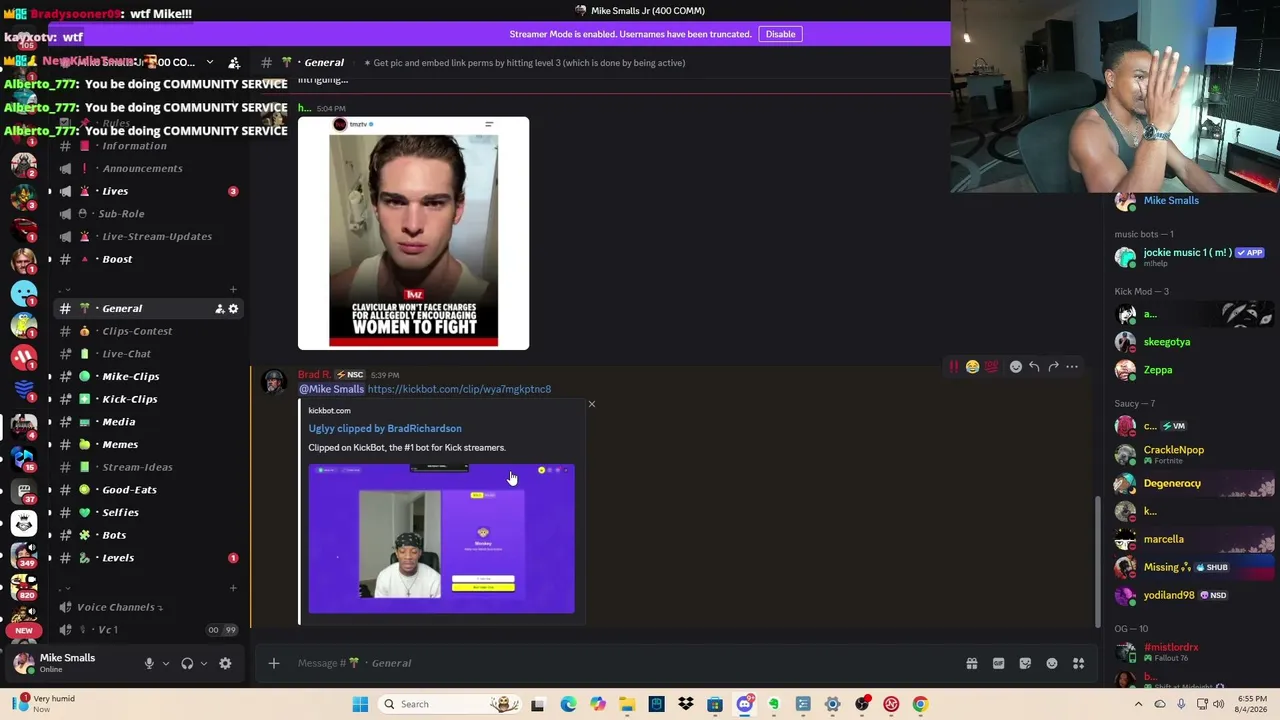
Task: Open the Boost channel
Action: point(117,259)
